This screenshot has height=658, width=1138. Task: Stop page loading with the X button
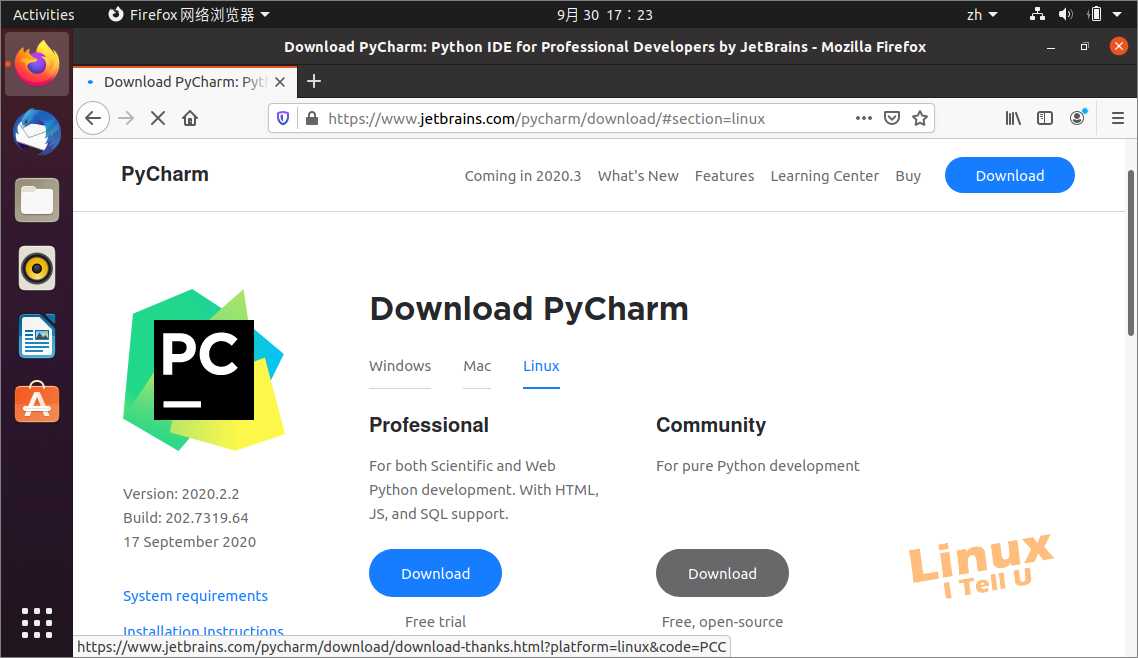(157, 118)
